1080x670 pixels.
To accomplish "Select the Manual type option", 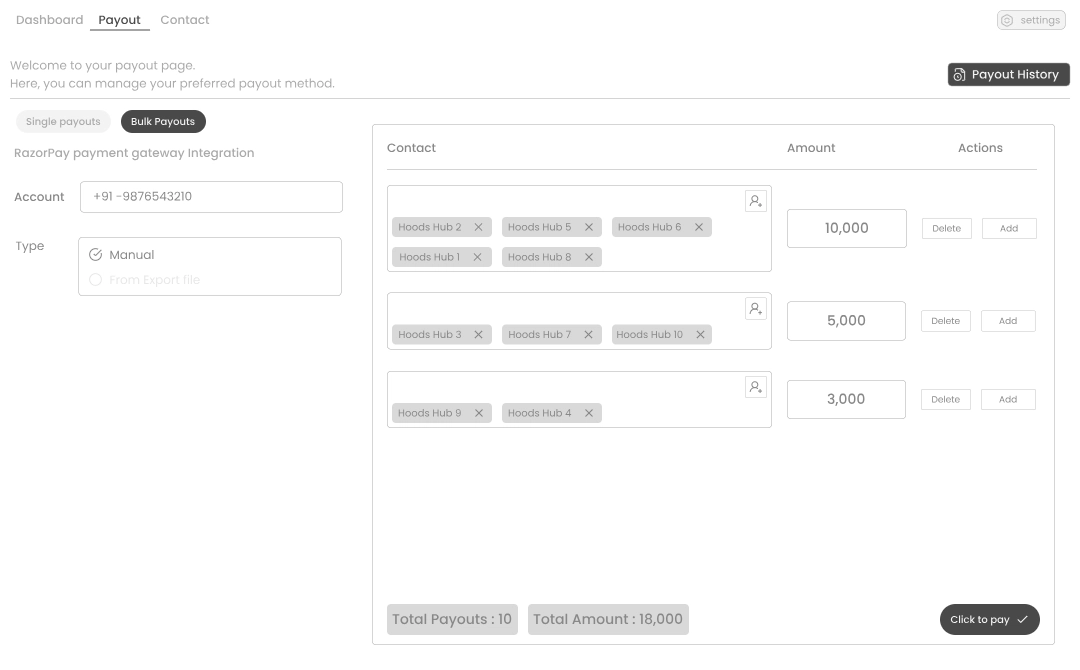I will [96, 255].
